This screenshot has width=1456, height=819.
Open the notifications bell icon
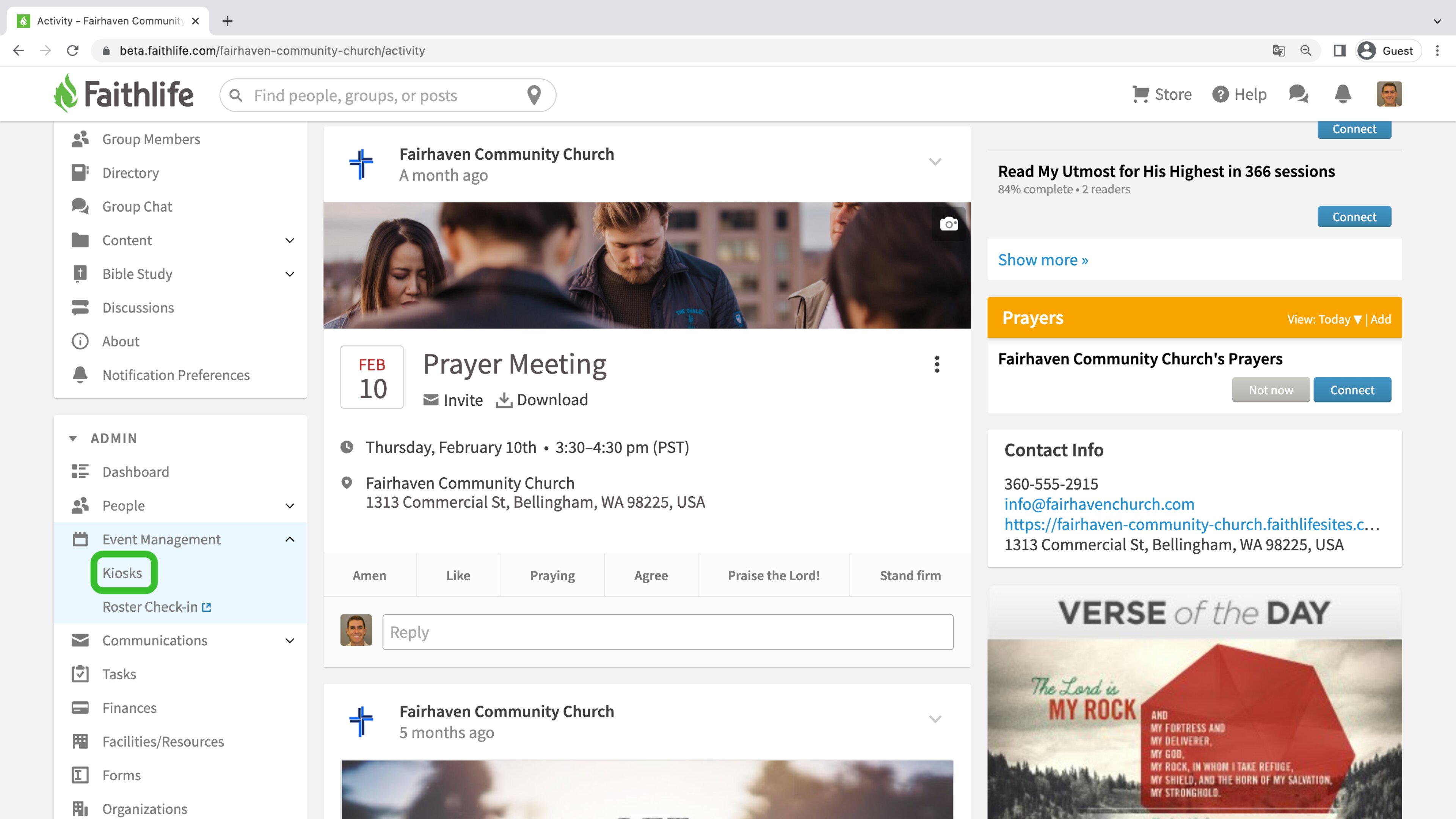1342,94
